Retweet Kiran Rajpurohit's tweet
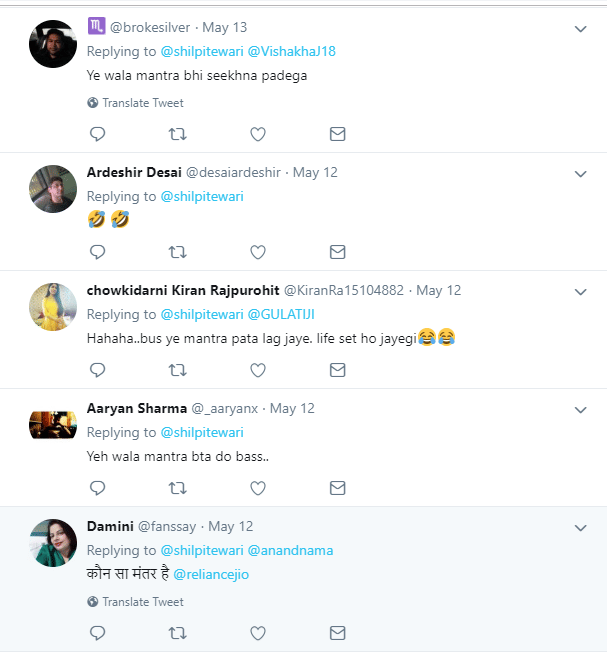 tap(177, 370)
